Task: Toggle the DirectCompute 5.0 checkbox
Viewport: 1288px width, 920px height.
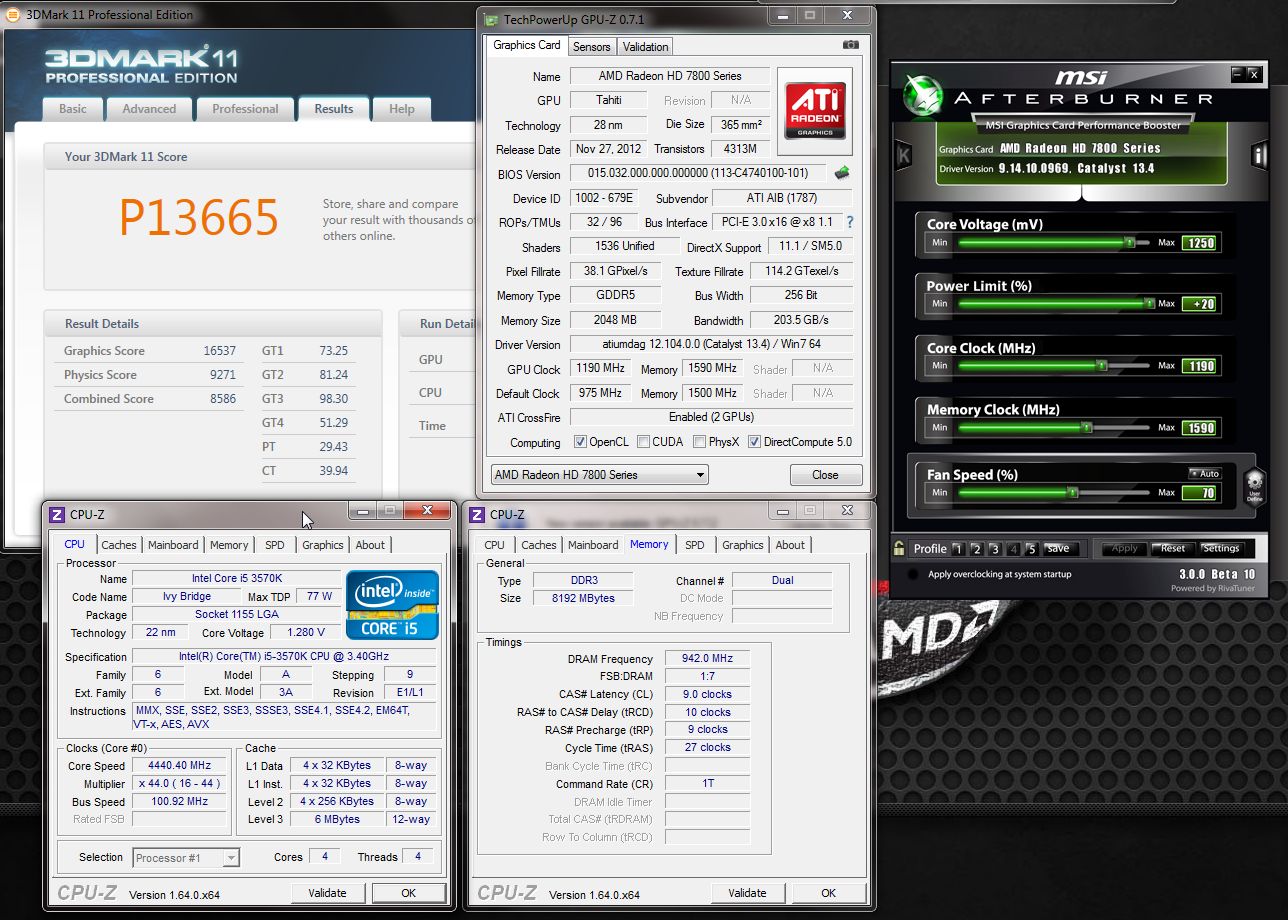Action: coord(754,441)
